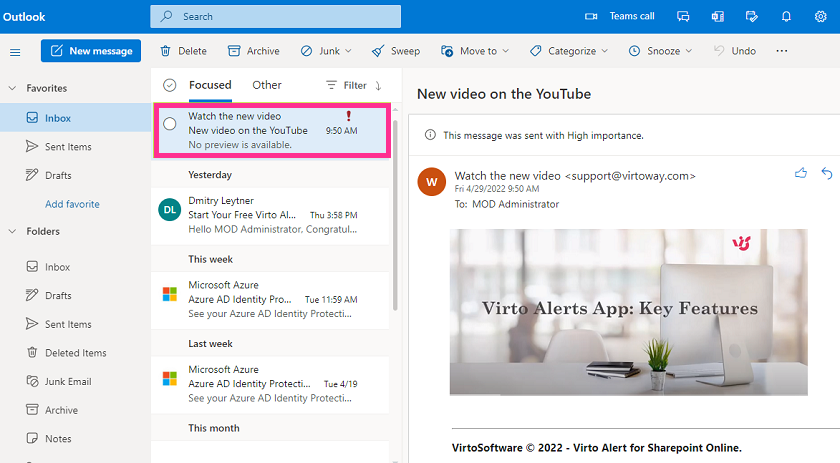Open Drafts under Folders

click(76, 295)
